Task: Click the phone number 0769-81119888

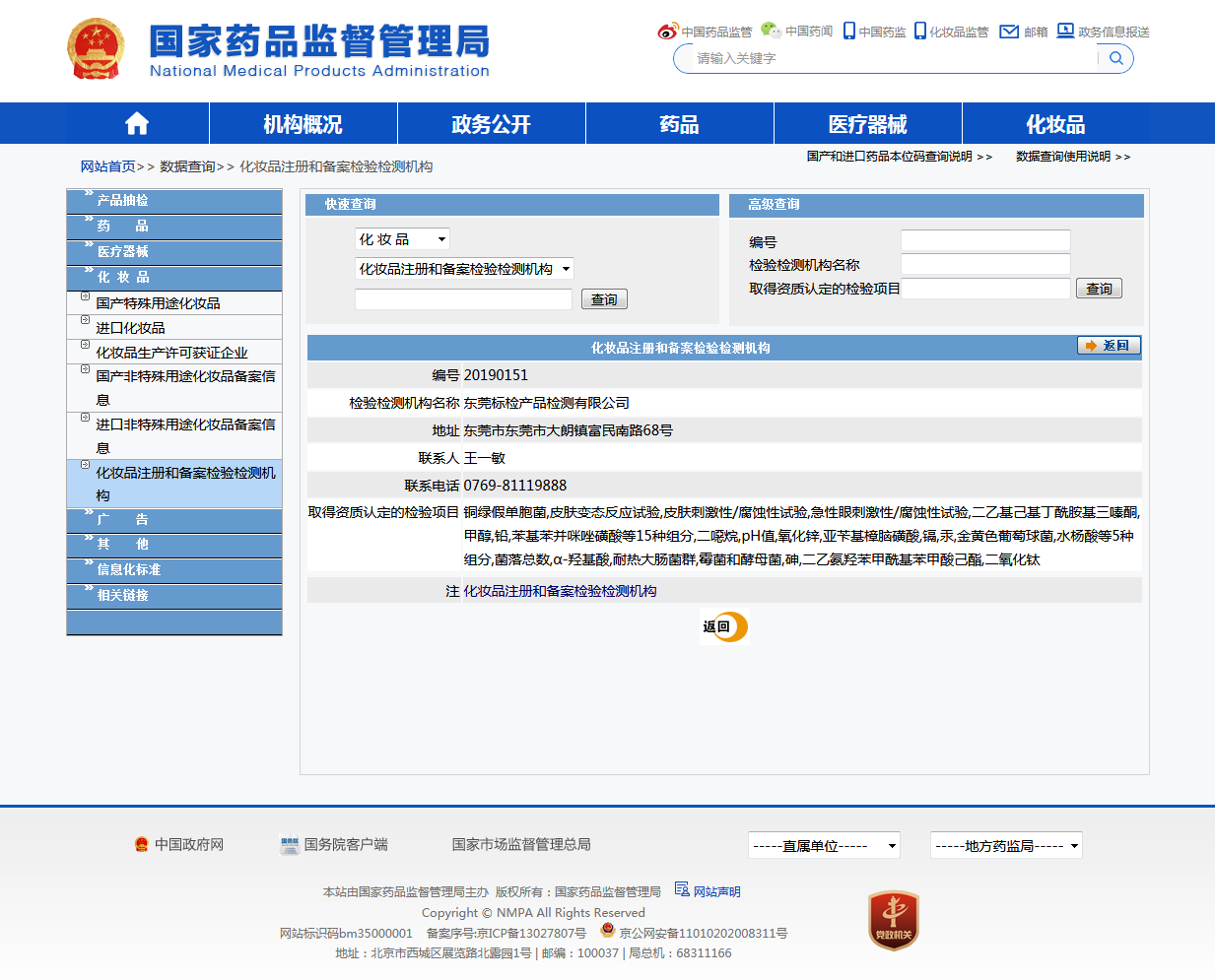Action: coord(515,486)
